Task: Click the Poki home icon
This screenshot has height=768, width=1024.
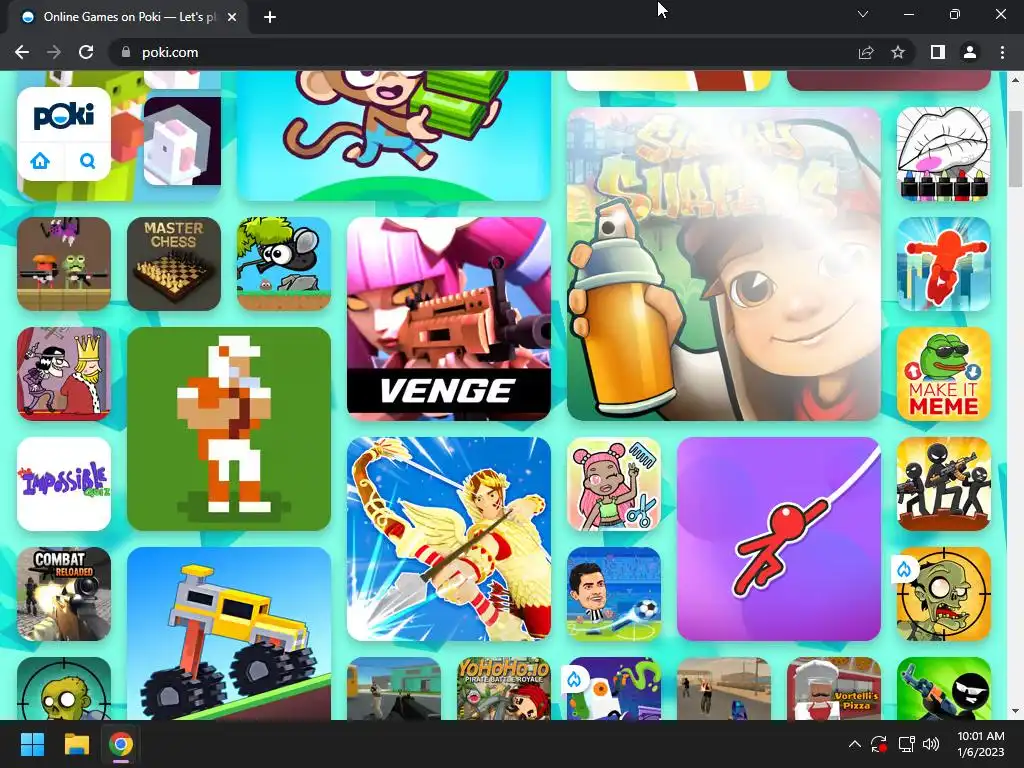Action: click(x=40, y=161)
